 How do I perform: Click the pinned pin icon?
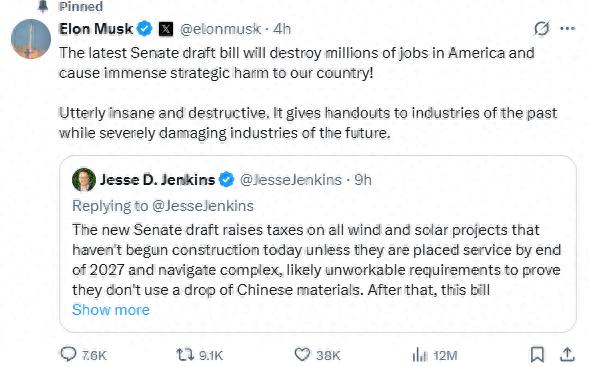[x=43, y=6]
